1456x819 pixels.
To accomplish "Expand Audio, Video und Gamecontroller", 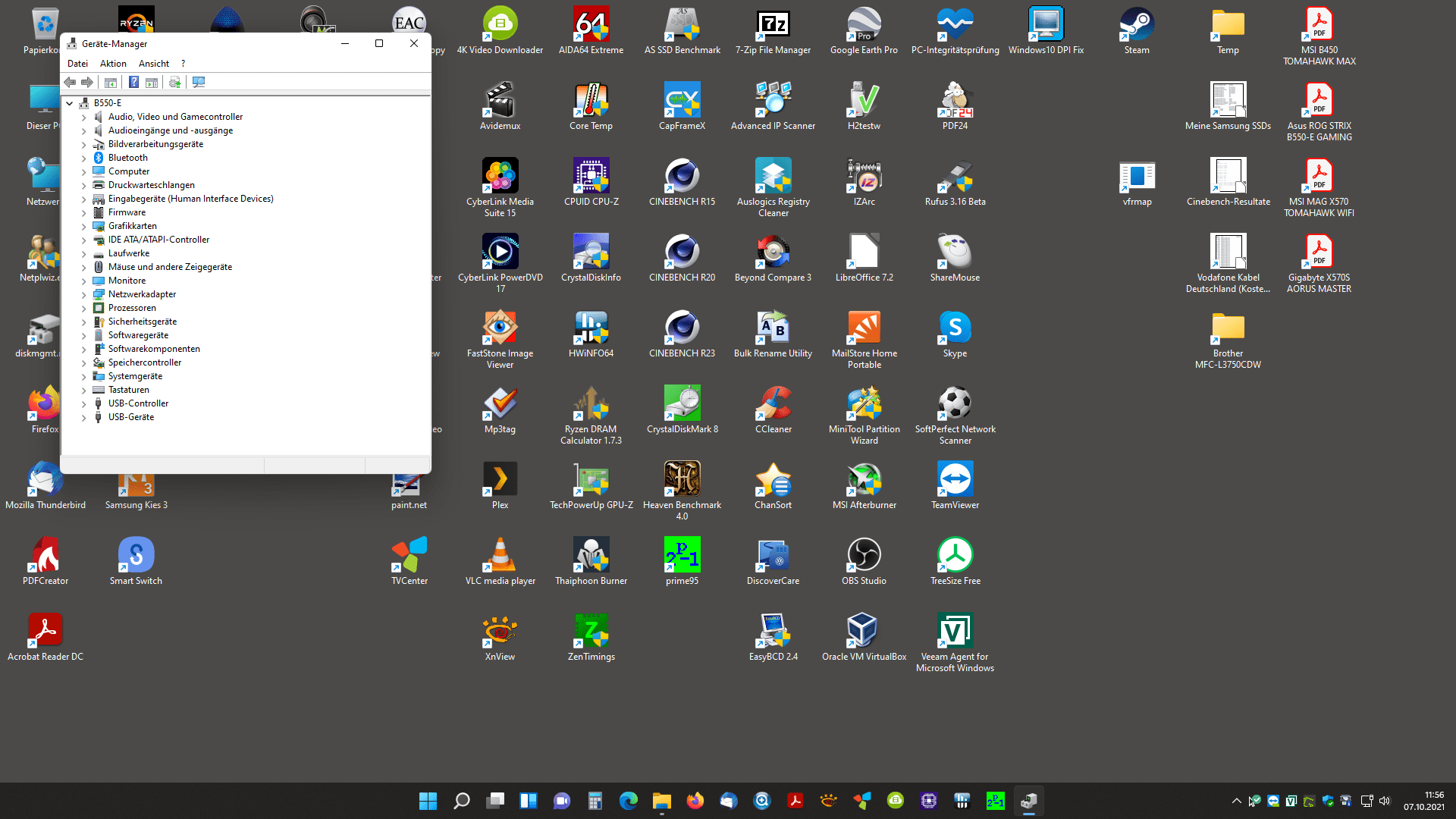I will pos(84,117).
